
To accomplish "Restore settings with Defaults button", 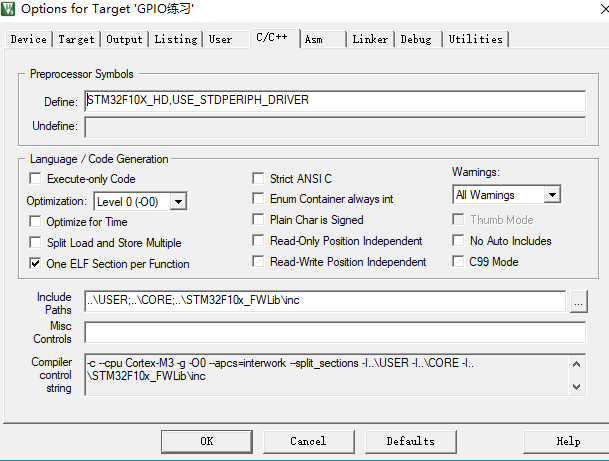I will 411,442.
